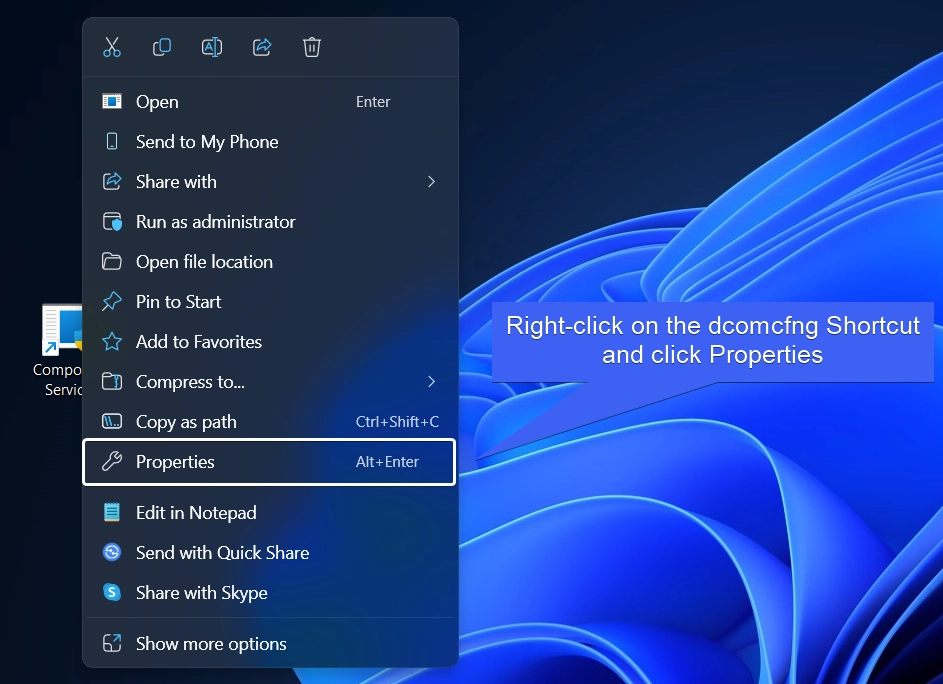The width and height of the screenshot is (943, 684).
Task: Select Edit in Notepad
Action: coord(270,513)
